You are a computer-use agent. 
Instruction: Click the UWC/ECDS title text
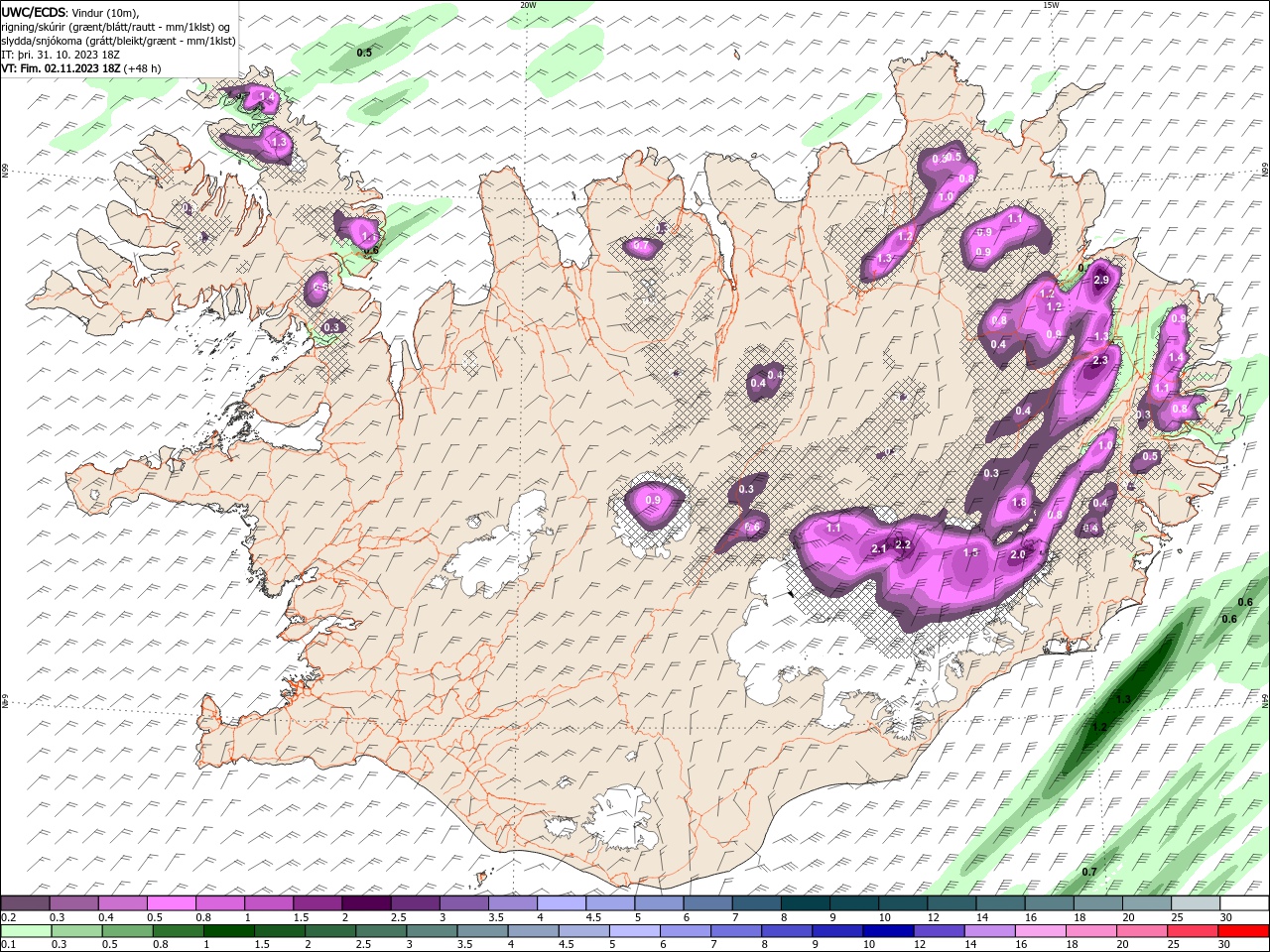click(34, 12)
